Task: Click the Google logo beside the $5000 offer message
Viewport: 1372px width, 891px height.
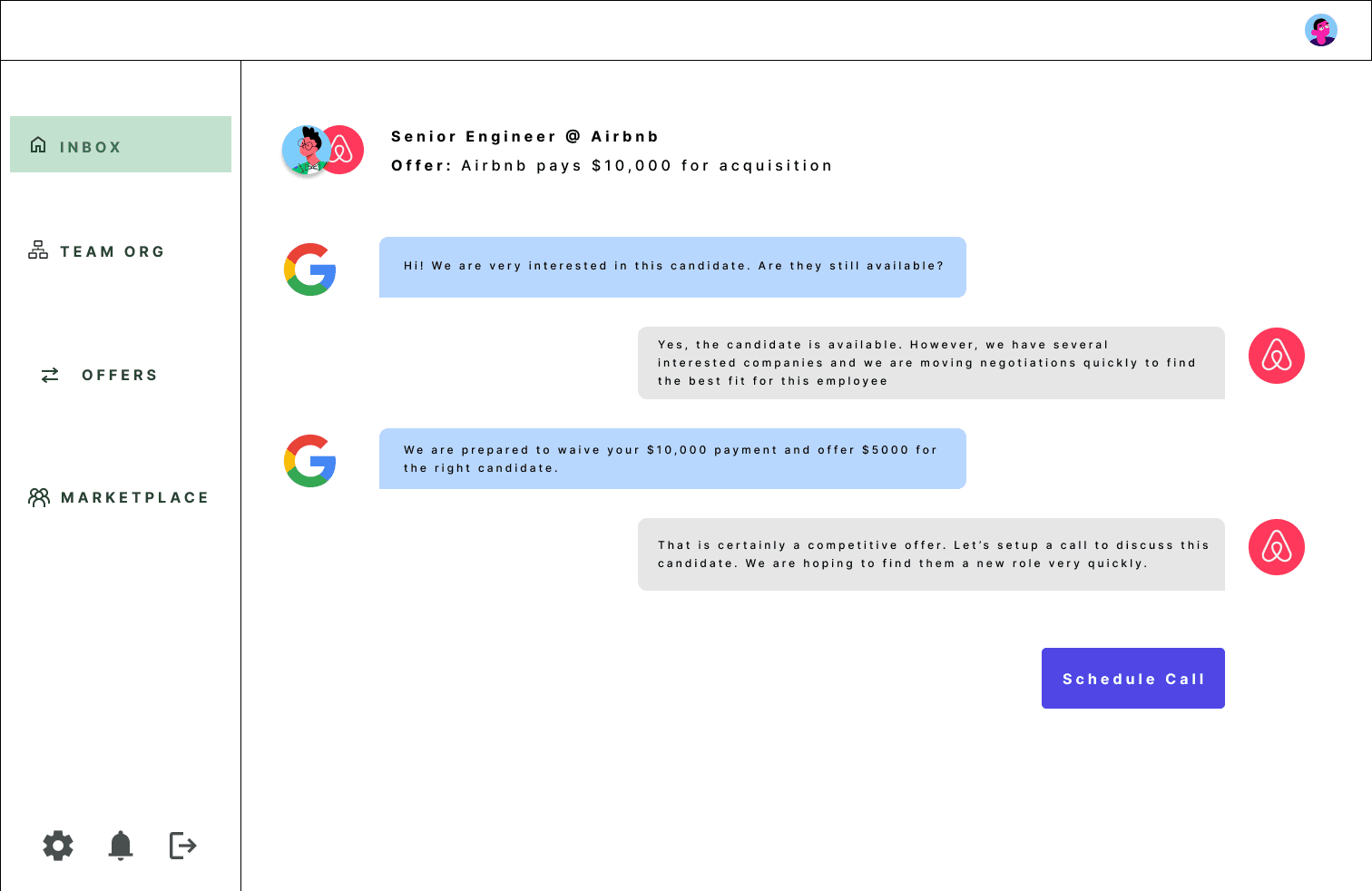Action: click(310, 461)
